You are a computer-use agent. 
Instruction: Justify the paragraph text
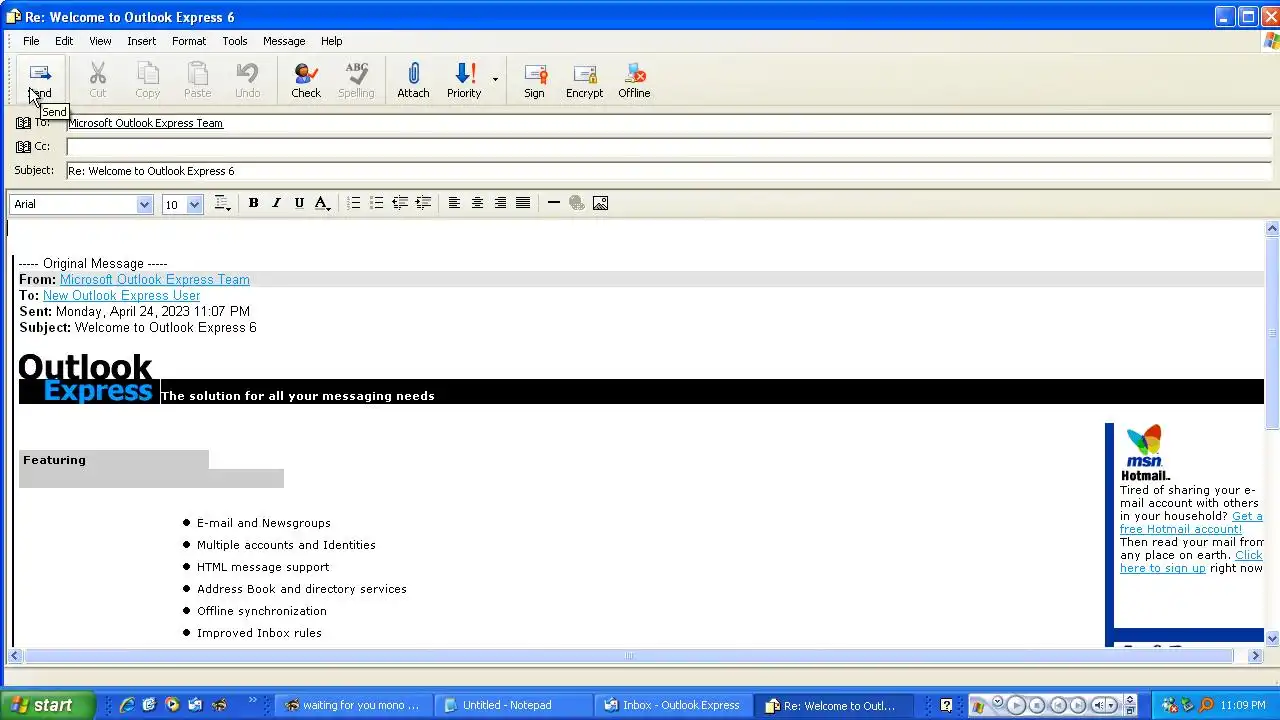tap(523, 203)
